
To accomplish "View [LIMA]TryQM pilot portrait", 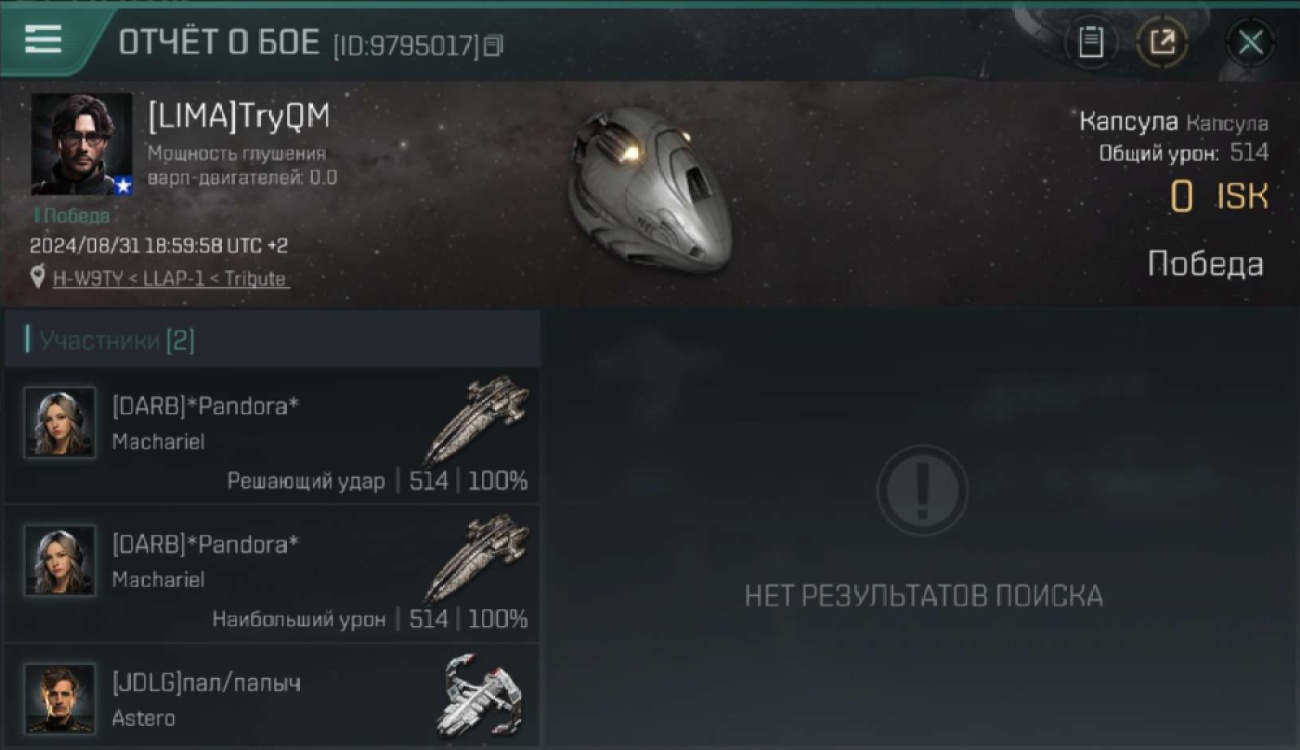I will click(x=81, y=144).
